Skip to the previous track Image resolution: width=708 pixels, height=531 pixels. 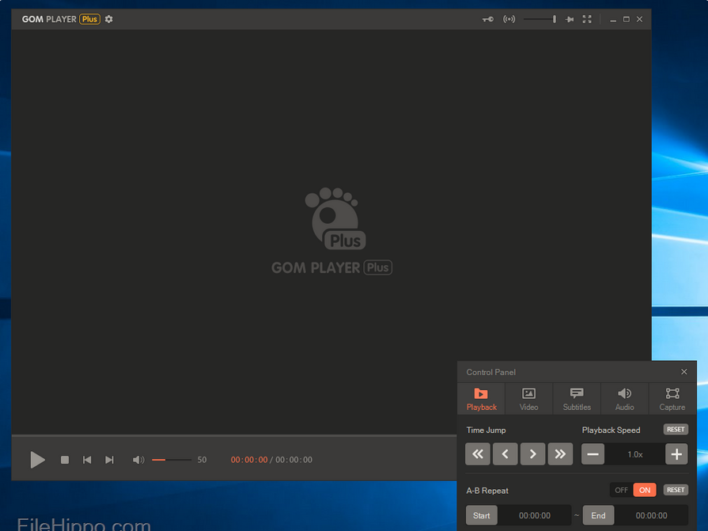pos(87,460)
